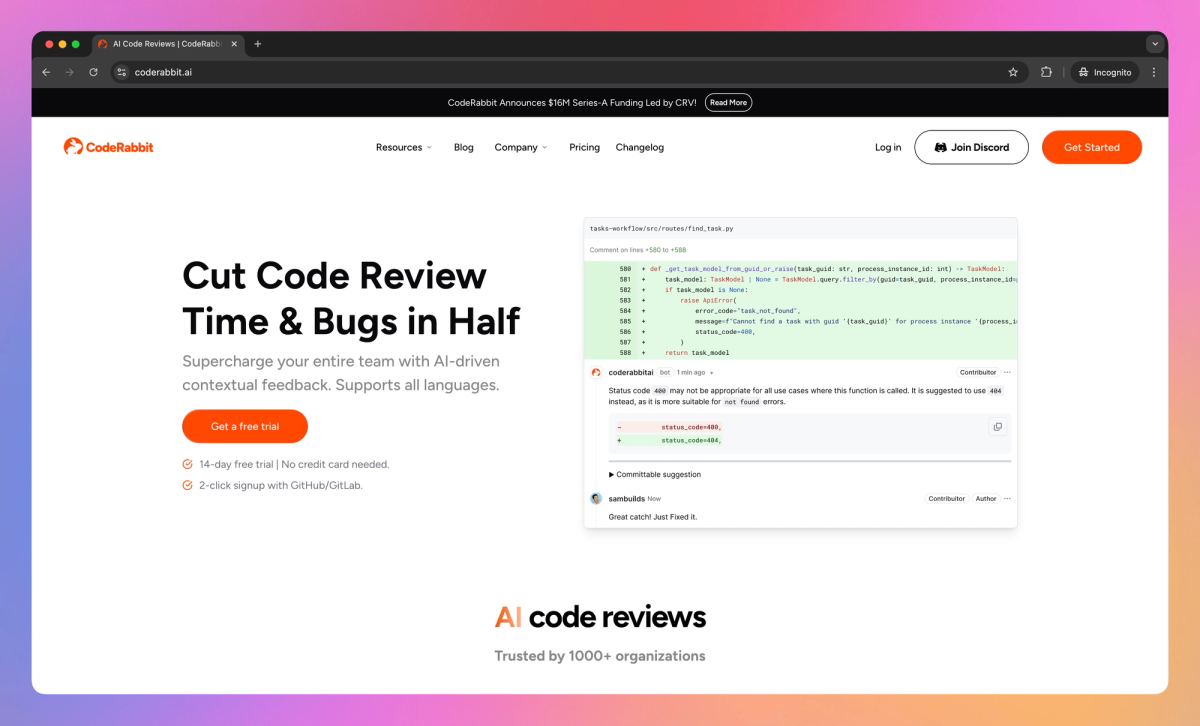Click the Get Started button

point(1092,147)
